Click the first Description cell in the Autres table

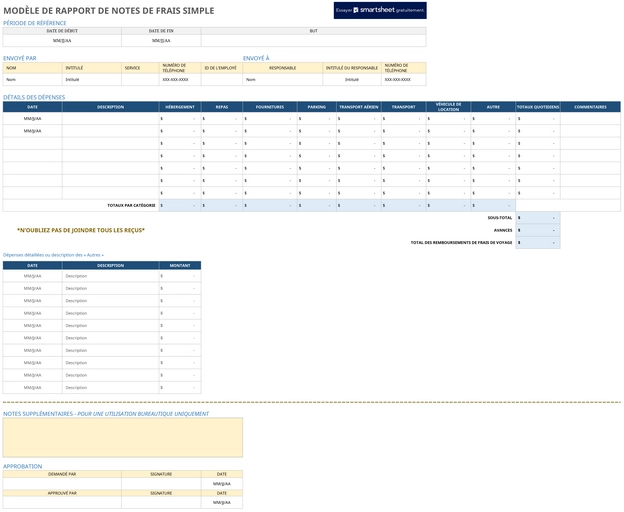tap(111, 276)
